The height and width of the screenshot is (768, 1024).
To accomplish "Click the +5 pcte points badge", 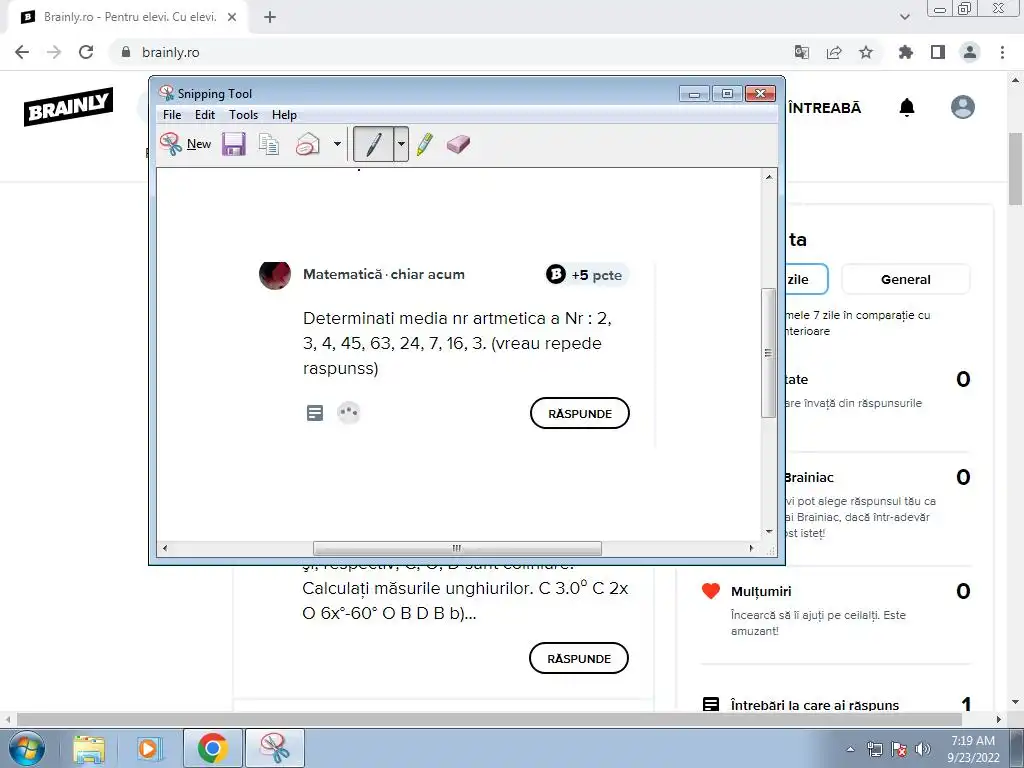I will 586,275.
